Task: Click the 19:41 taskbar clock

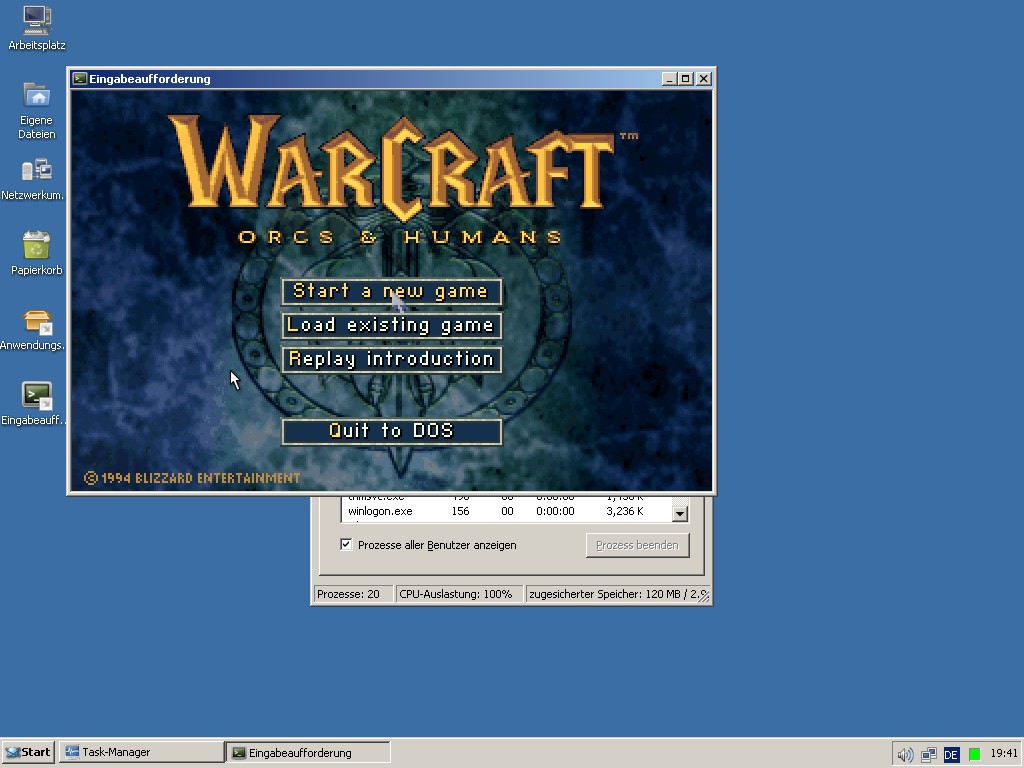Action: [x=1004, y=754]
